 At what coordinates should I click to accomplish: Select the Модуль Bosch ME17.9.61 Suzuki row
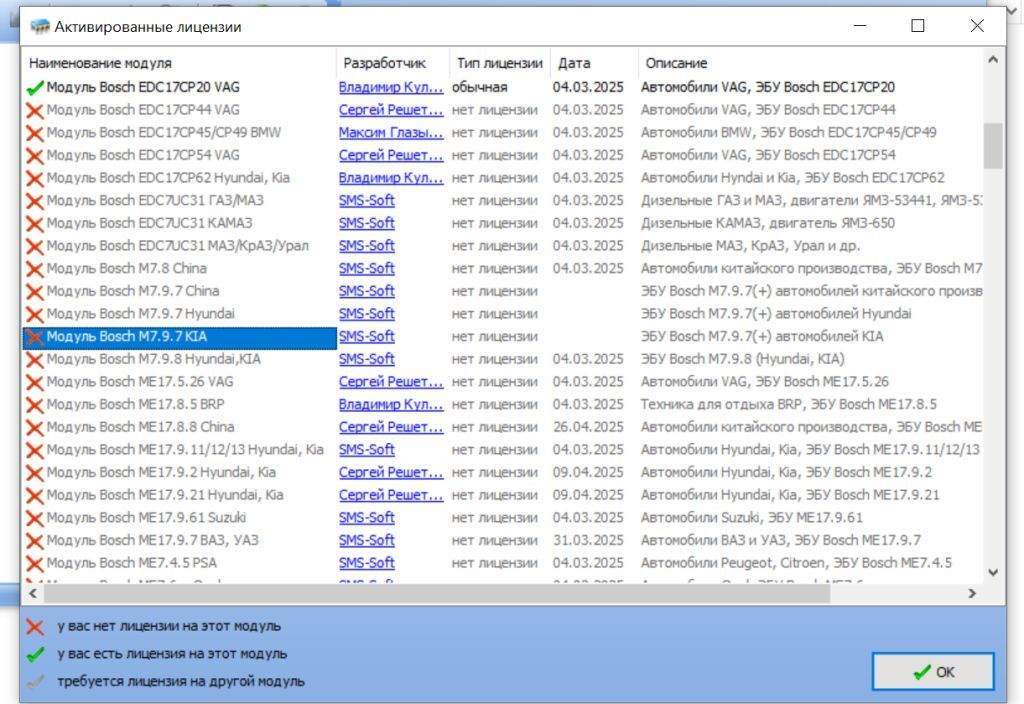(x=503, y=518)
